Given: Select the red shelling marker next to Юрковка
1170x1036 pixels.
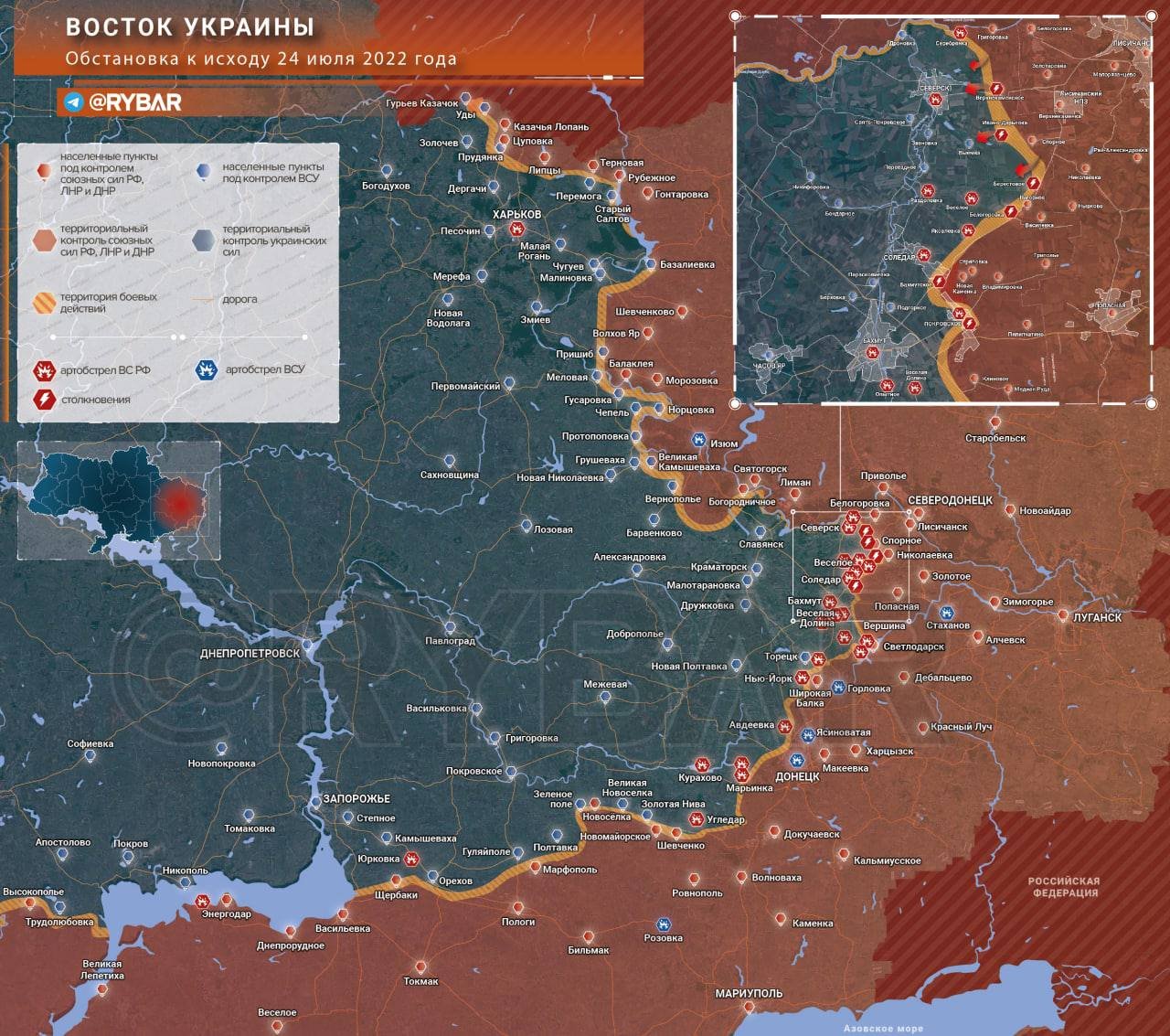Looking at the screenshot, I should (x=411, y=859).
